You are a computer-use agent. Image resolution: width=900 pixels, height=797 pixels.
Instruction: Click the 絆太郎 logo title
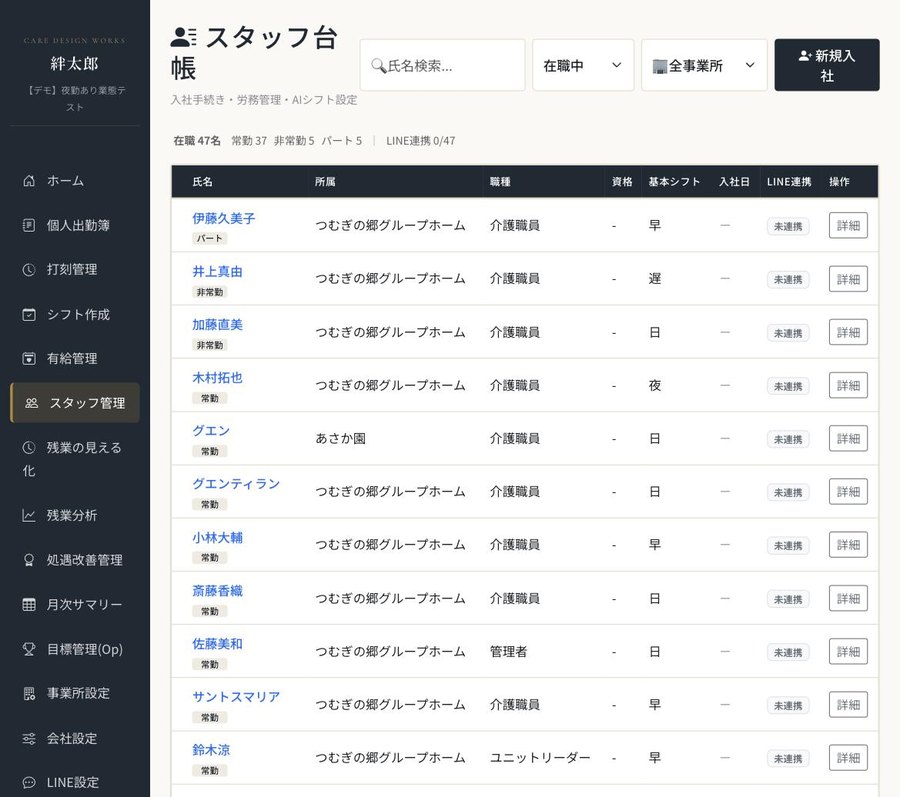75,64
